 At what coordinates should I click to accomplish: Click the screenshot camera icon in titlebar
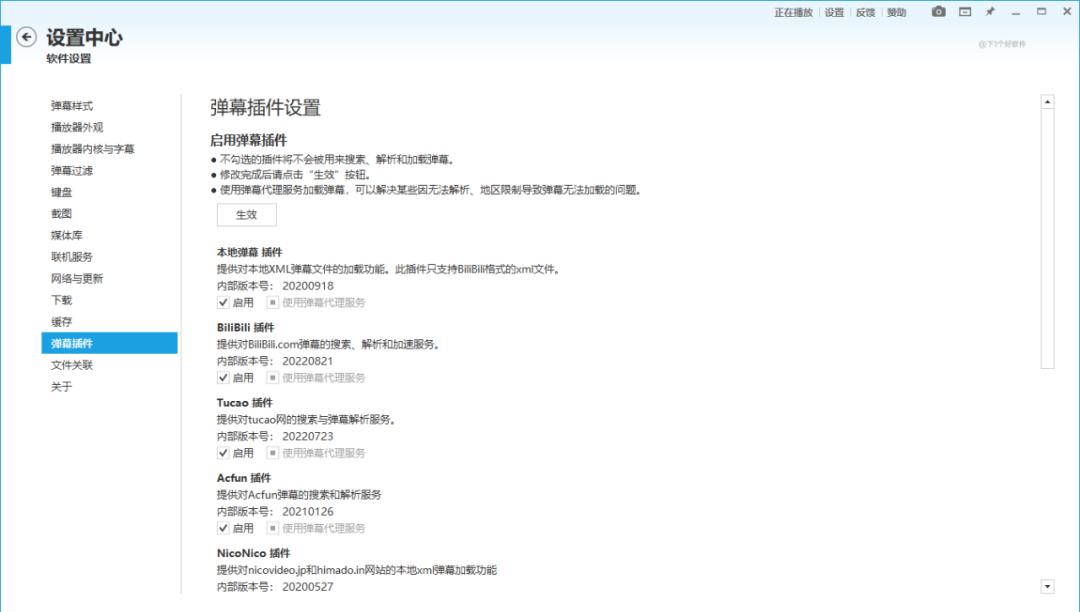937,13
